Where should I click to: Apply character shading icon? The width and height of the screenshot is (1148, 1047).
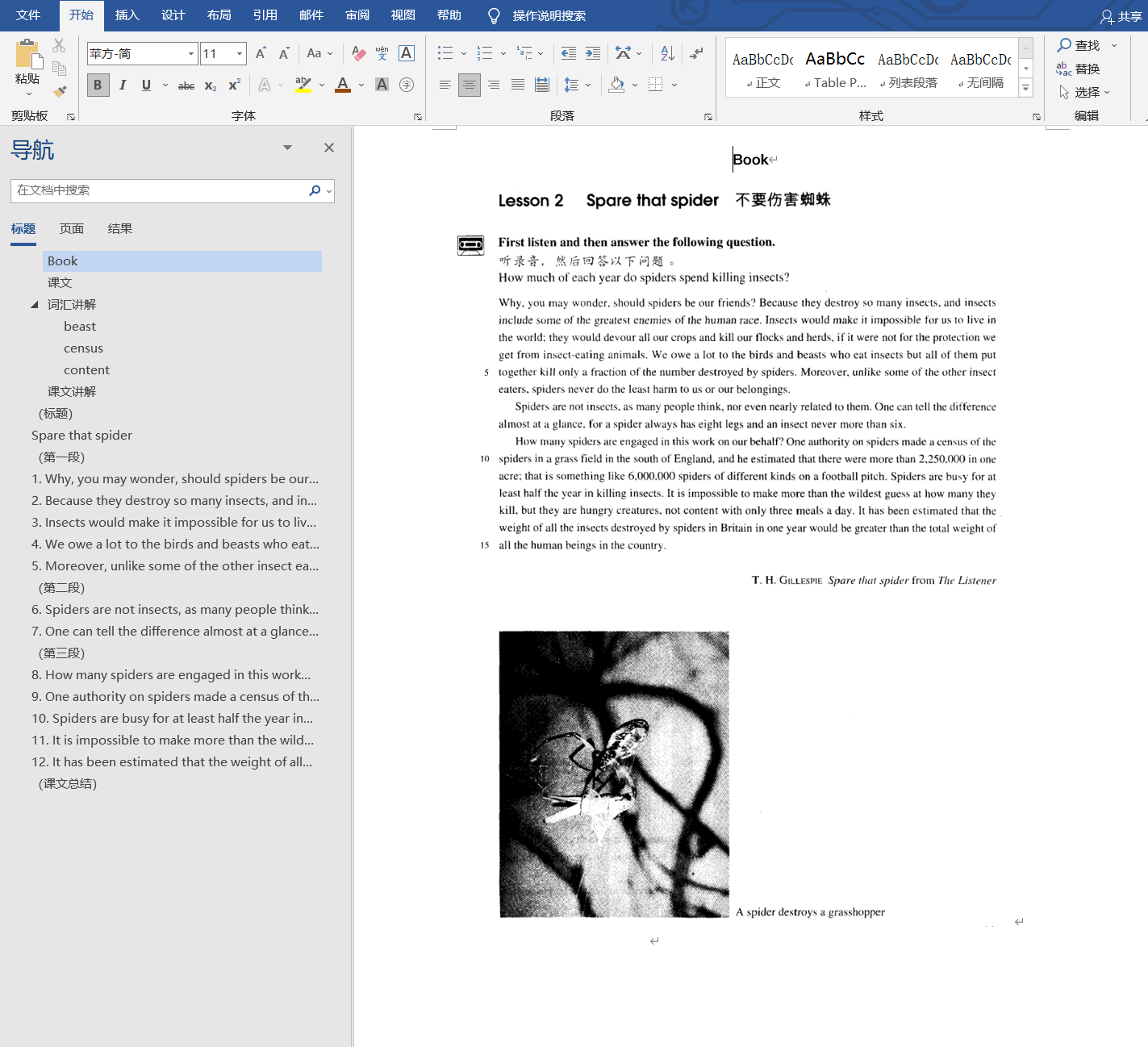tap(382, 85)
